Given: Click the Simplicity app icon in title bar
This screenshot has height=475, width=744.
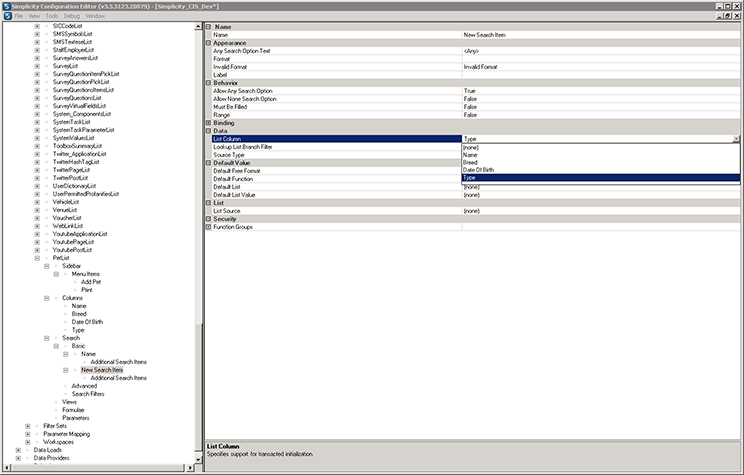Looking at the screenshot, I should click(x=6, y=7).
